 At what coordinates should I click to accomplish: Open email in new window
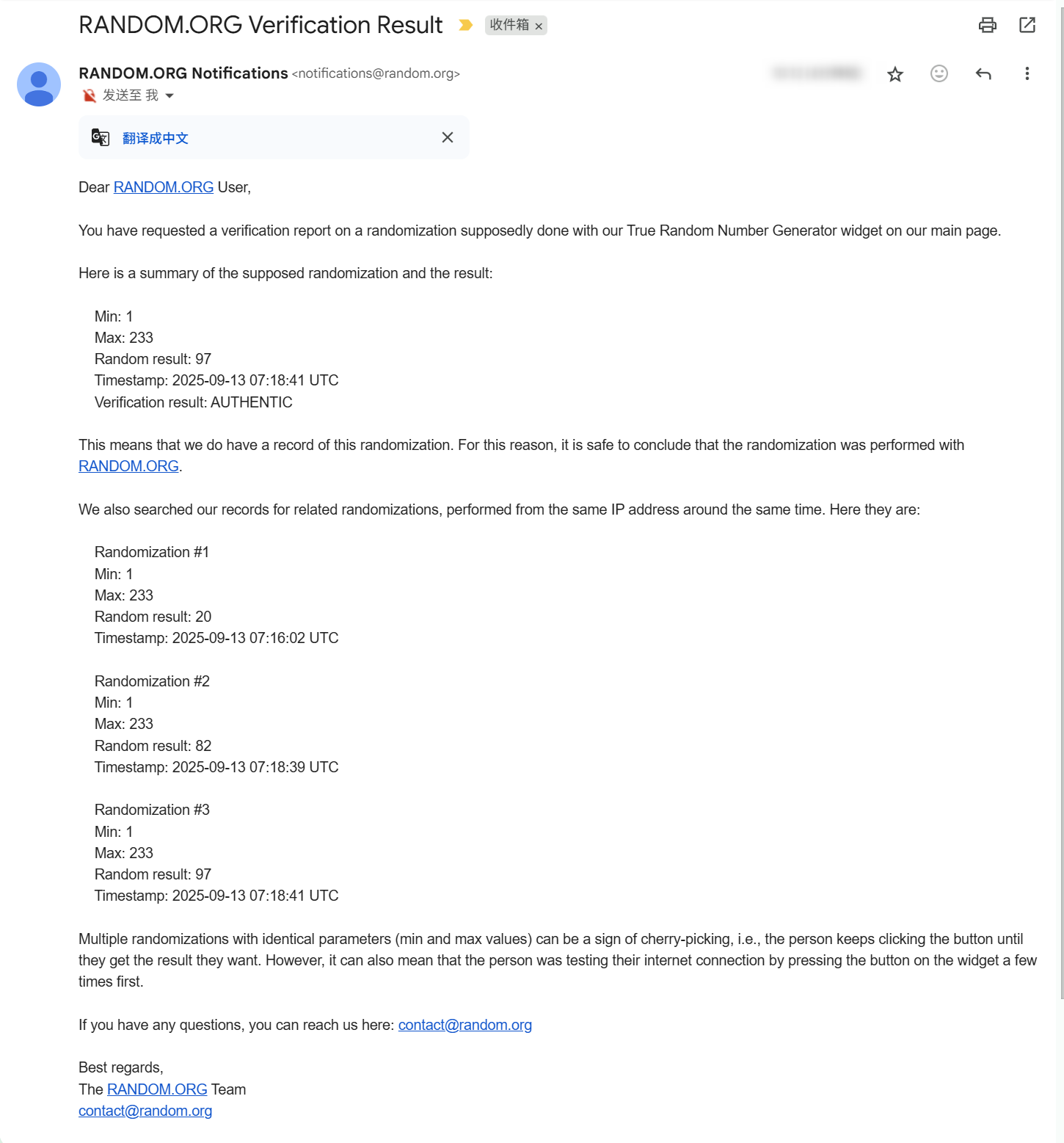(1027, 26)
